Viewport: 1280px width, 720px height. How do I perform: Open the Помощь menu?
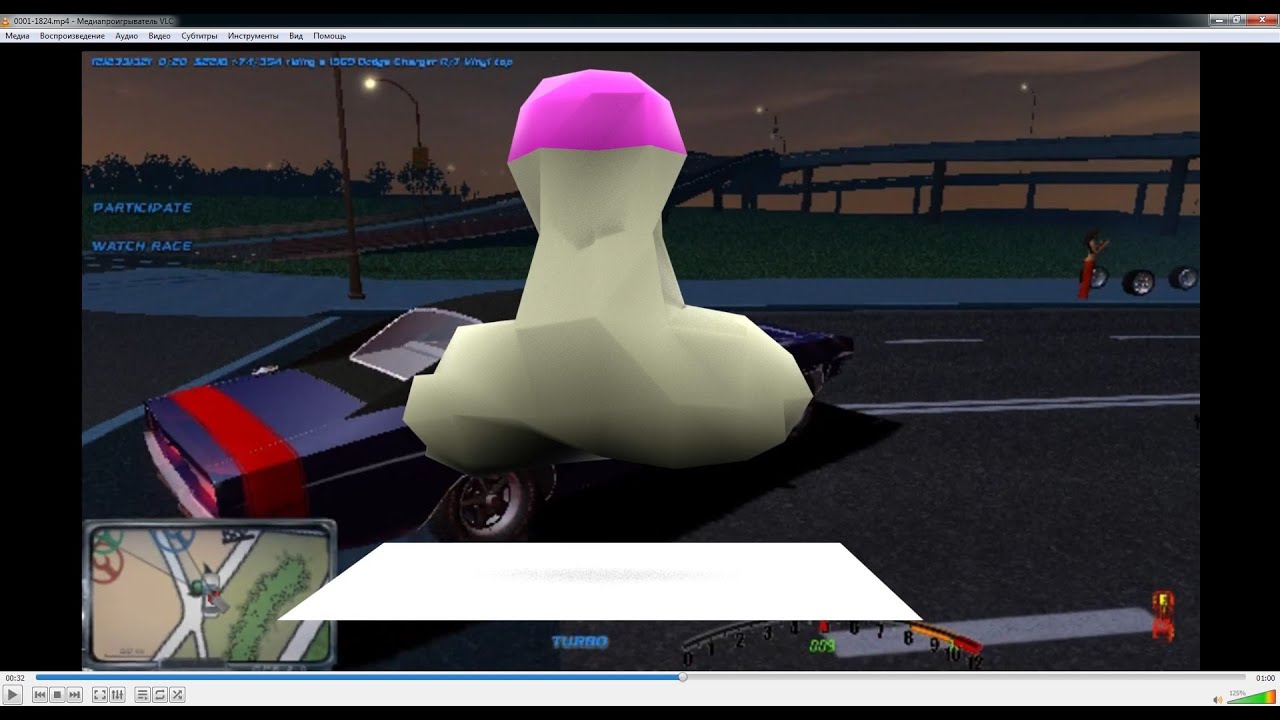(329, 36)
